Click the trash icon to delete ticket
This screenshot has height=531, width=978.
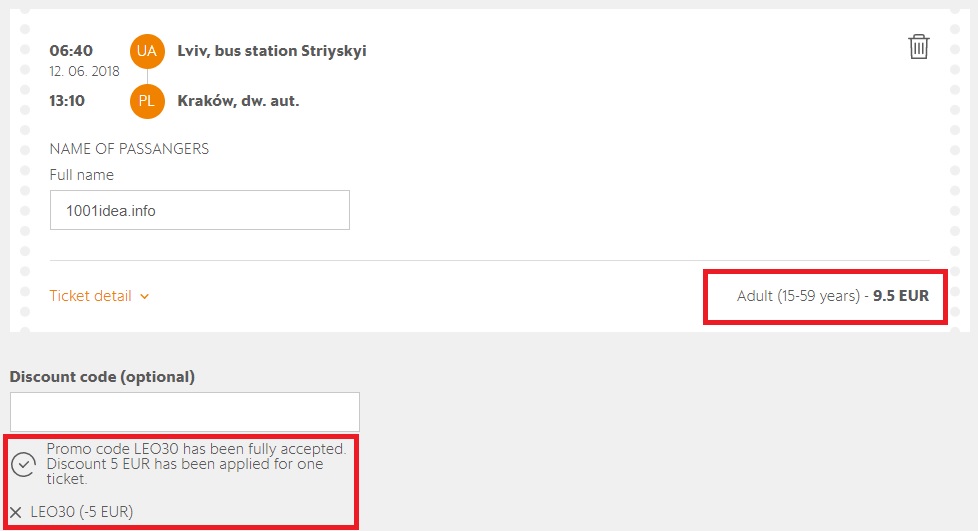click(918, 47)
